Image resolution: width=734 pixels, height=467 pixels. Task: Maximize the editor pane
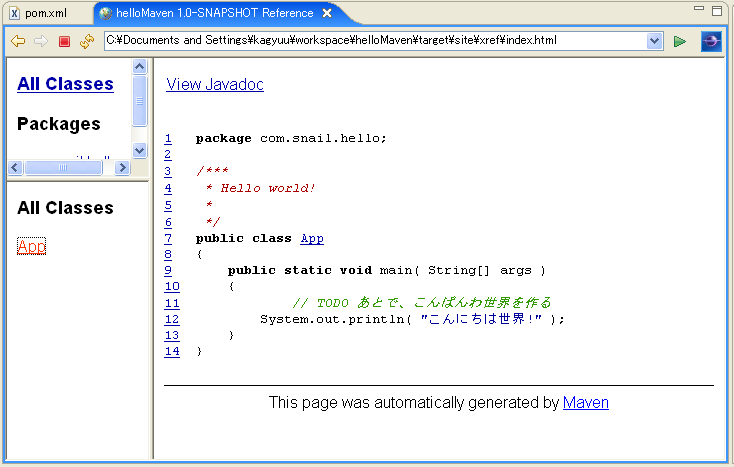tap(717, 11)
